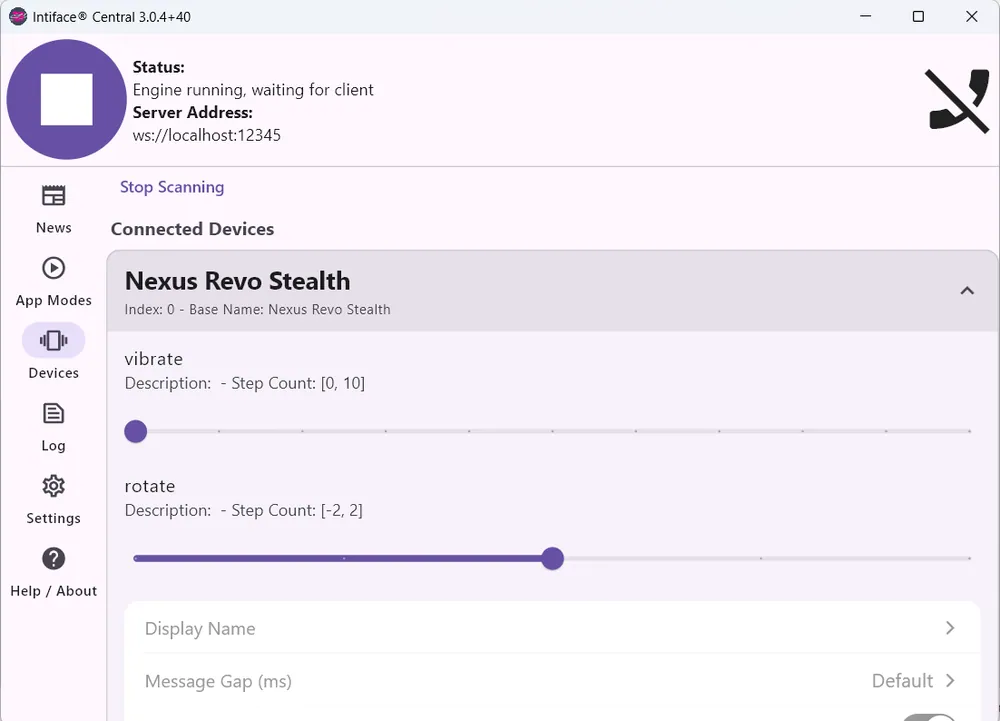Stop the engine with the purple stop button
The height and width of the screenshot is (721, 1000).
pyautogui.click(x=66, y=99)
